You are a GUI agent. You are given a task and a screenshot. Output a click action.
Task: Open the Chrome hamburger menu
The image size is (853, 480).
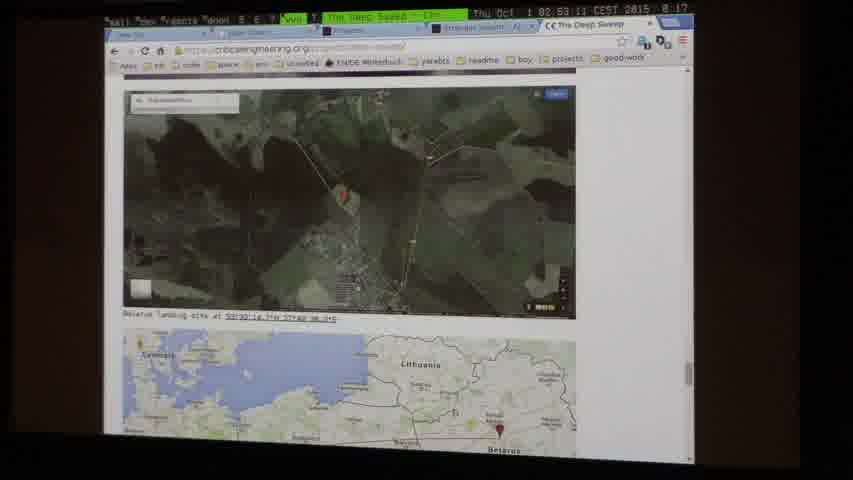[x=683, y=41]
